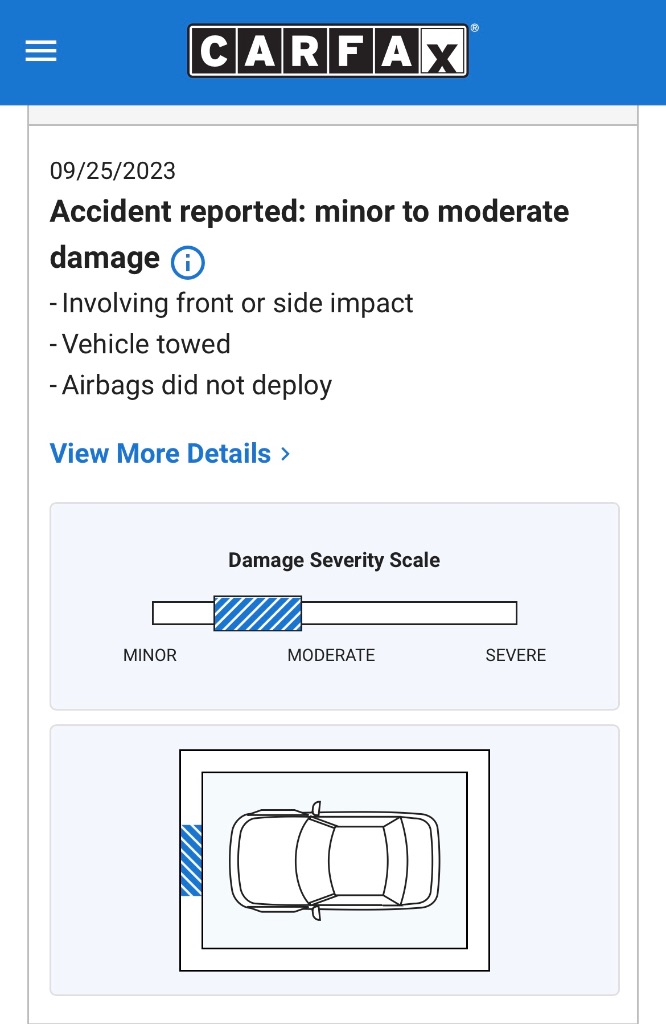This screenshot has height=1024, width=666.
Task: Click the MODERATE severity label
Action: pyautogui.click(x=331, y=655)
